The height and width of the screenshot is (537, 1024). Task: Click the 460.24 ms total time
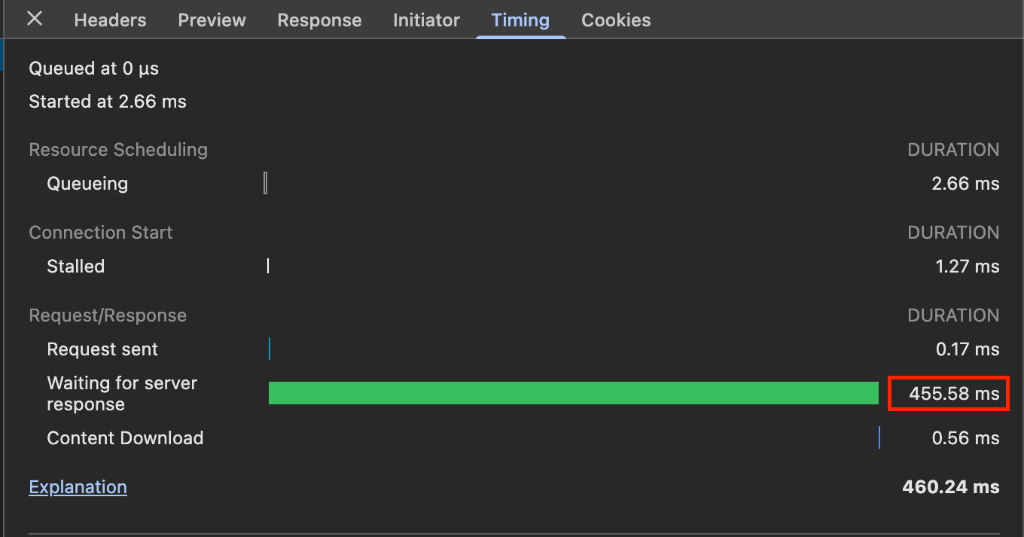(950, 487)
